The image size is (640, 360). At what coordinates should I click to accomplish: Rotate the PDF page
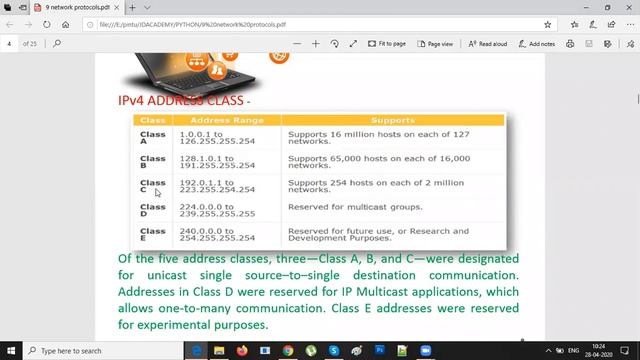coord(334,44)
